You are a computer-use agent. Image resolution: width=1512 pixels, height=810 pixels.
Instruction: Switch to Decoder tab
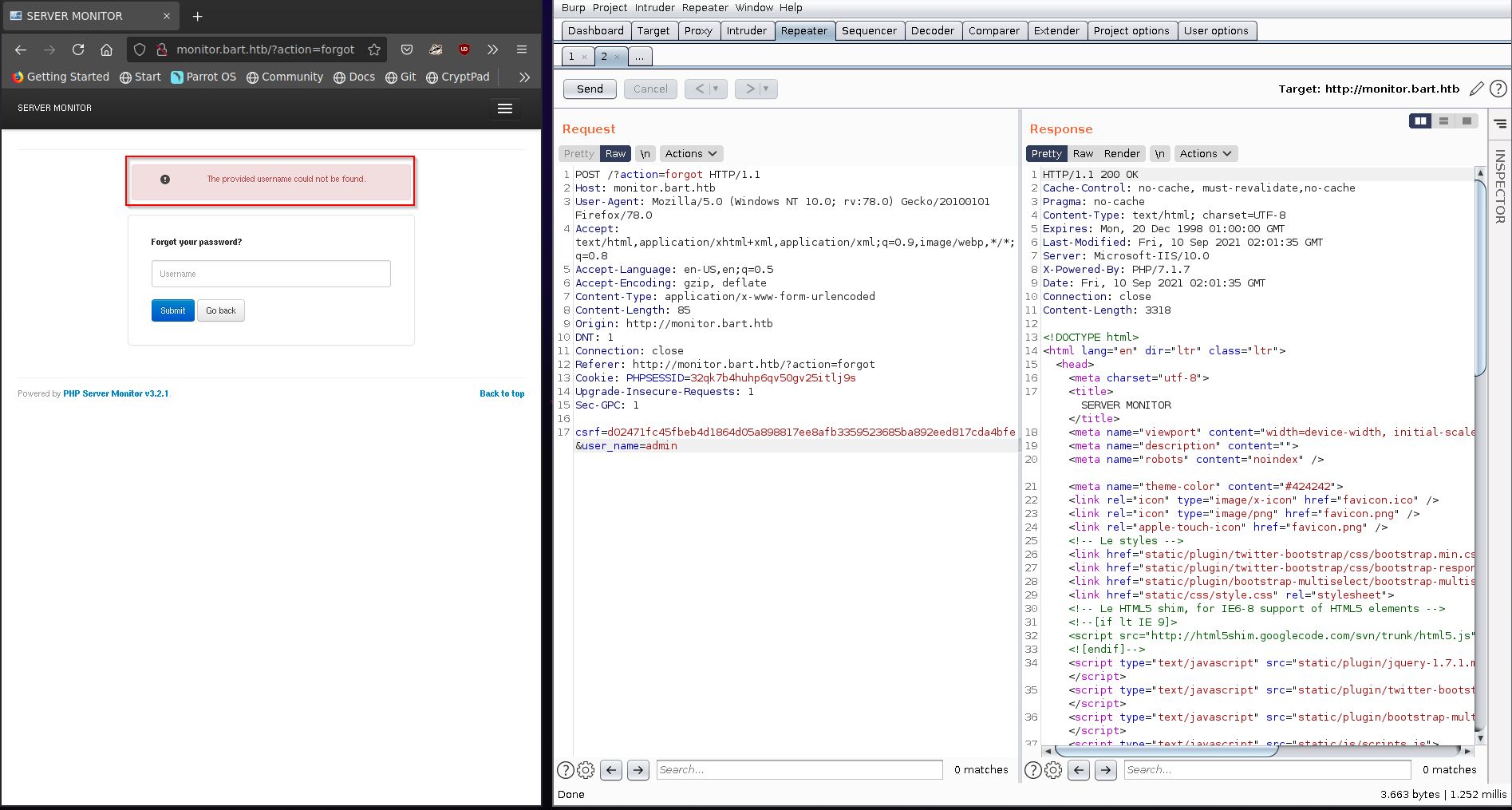[933, 30]
